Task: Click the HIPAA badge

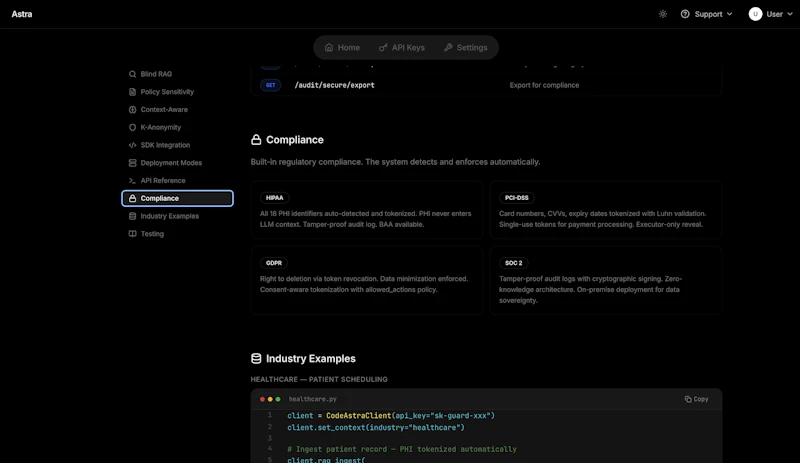Action: coord(274,198)
